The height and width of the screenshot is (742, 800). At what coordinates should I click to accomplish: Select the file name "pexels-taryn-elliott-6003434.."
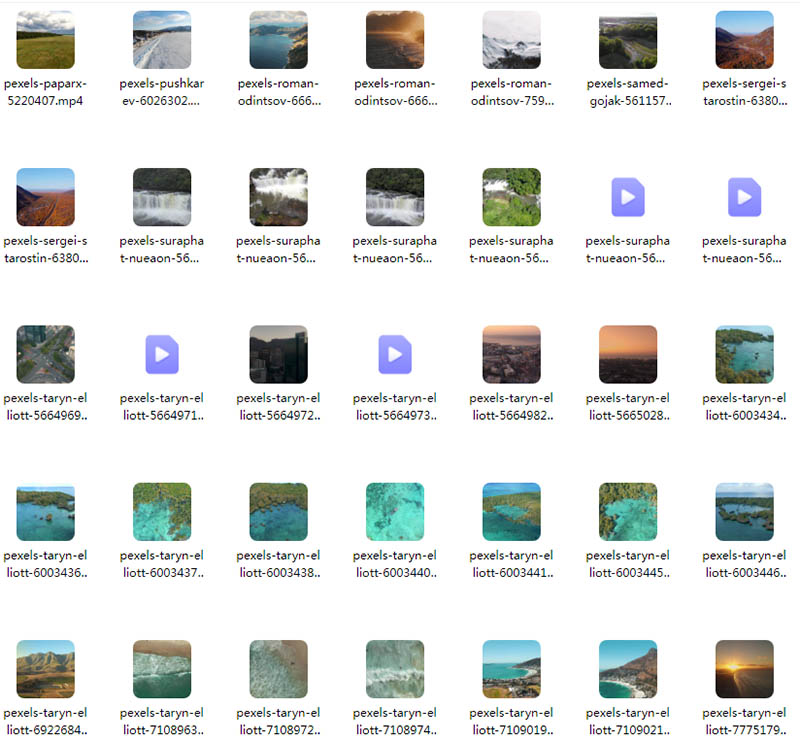[x=744, y=407]
